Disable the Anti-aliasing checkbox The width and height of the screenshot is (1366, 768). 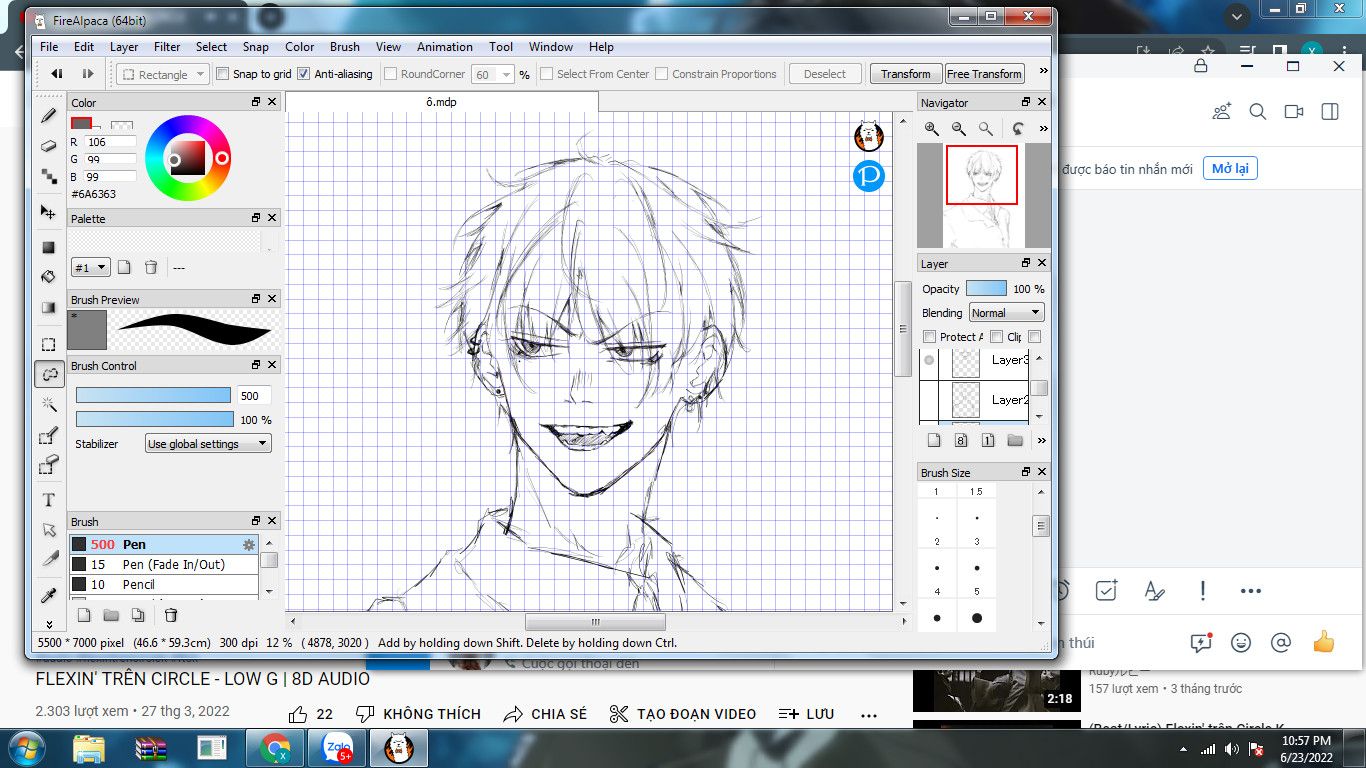tap(304, 74)
